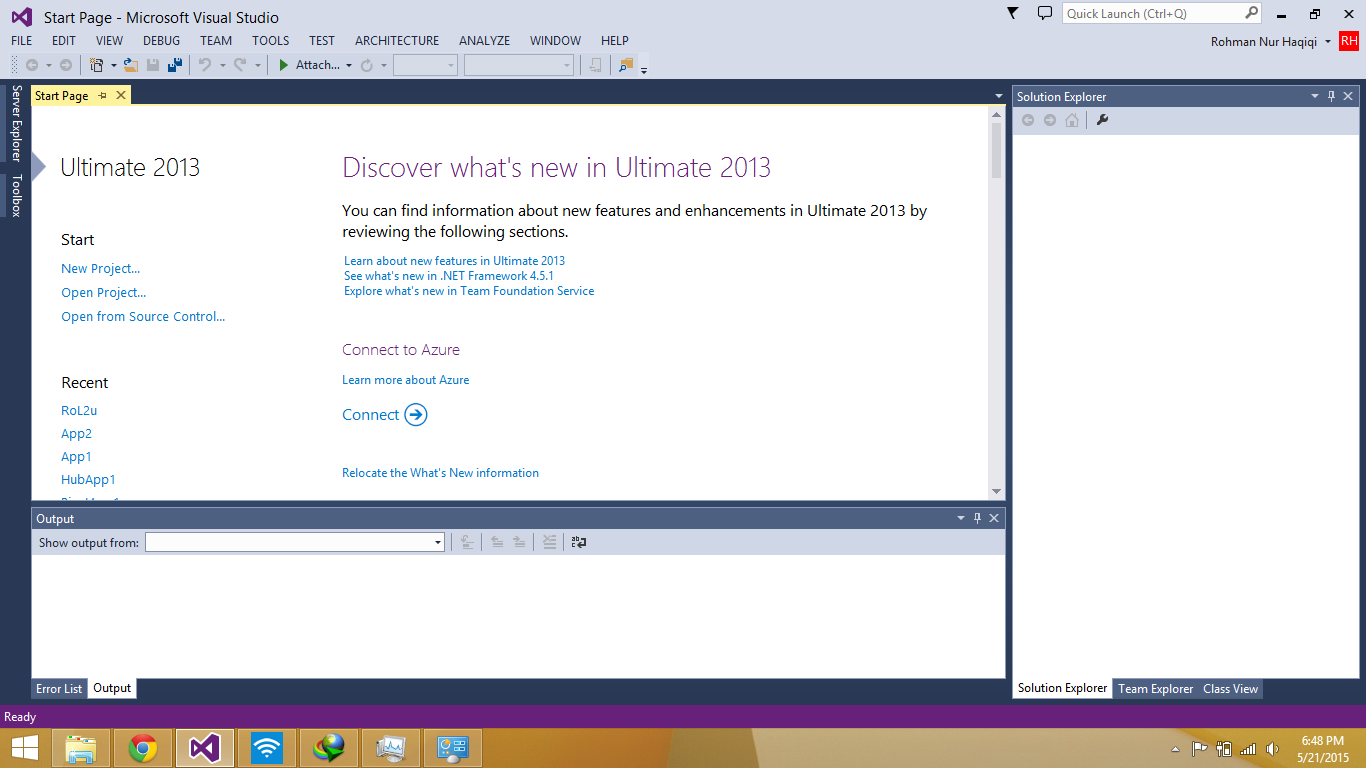Open the TOOLS menu
This screenshot has width=1366, height=768.
270,41
